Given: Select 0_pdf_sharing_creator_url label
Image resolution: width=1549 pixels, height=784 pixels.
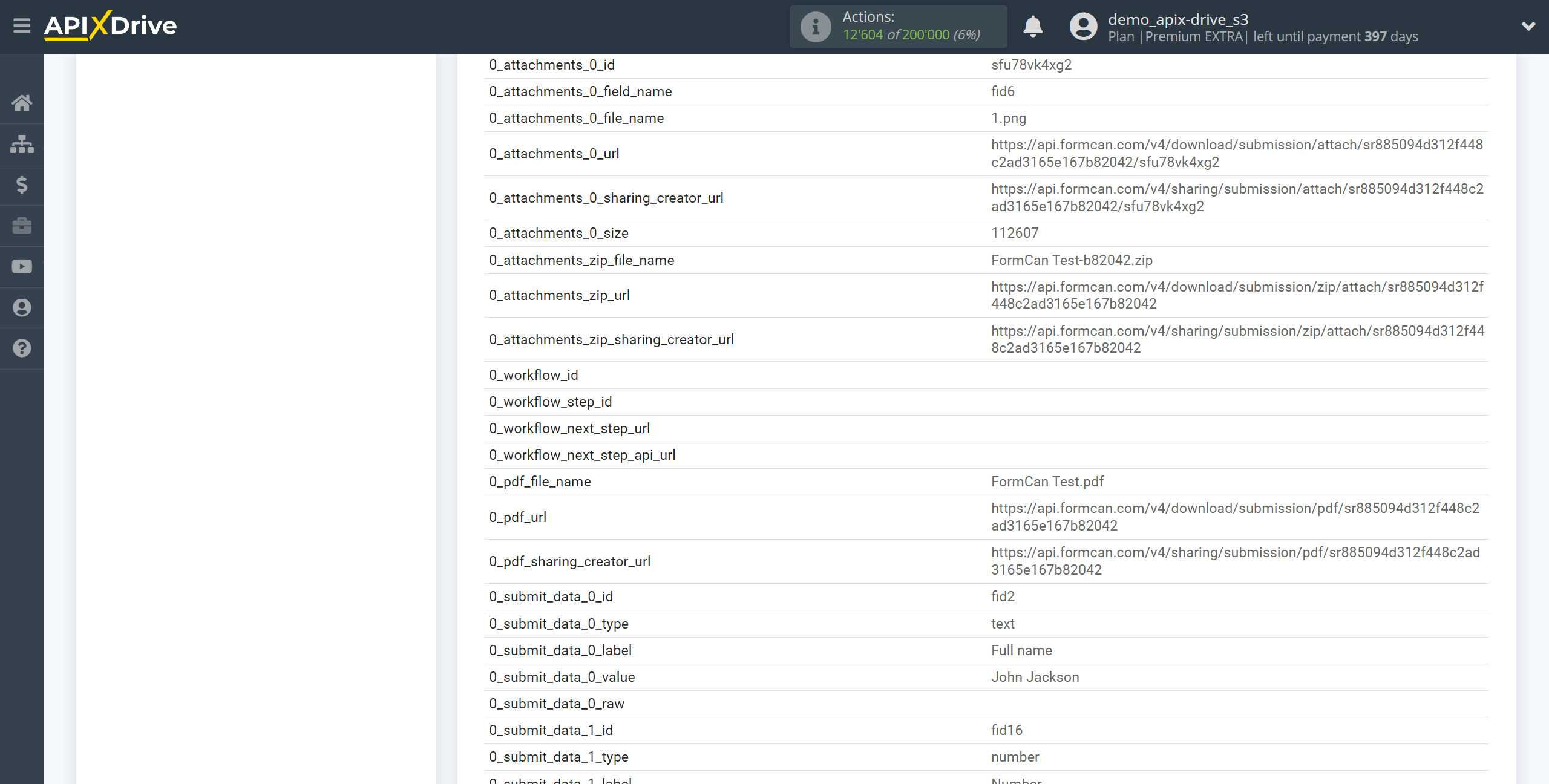Looking at the screenshot, I should click(x=569, y=562).
